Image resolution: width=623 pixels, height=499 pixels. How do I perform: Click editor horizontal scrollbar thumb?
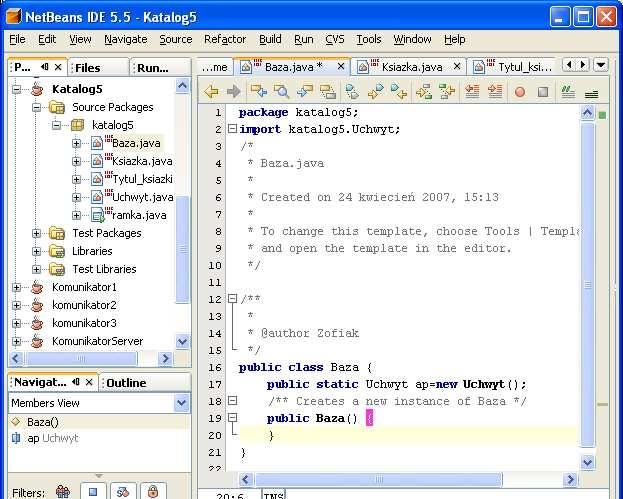[x=379, y=480]
